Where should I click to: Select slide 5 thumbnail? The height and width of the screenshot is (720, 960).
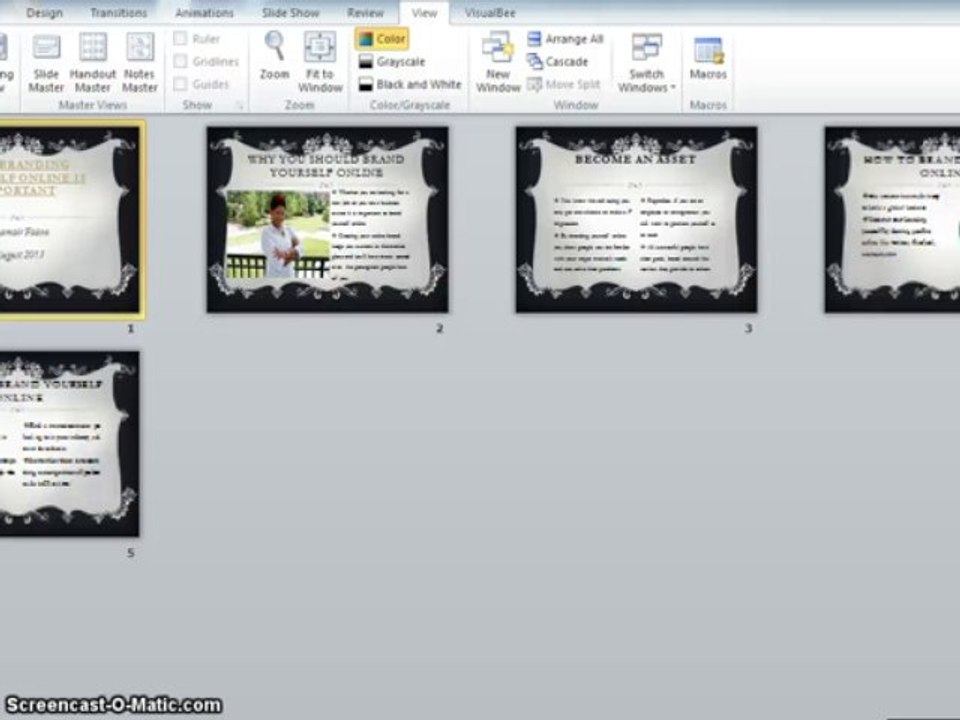[69, 444]
